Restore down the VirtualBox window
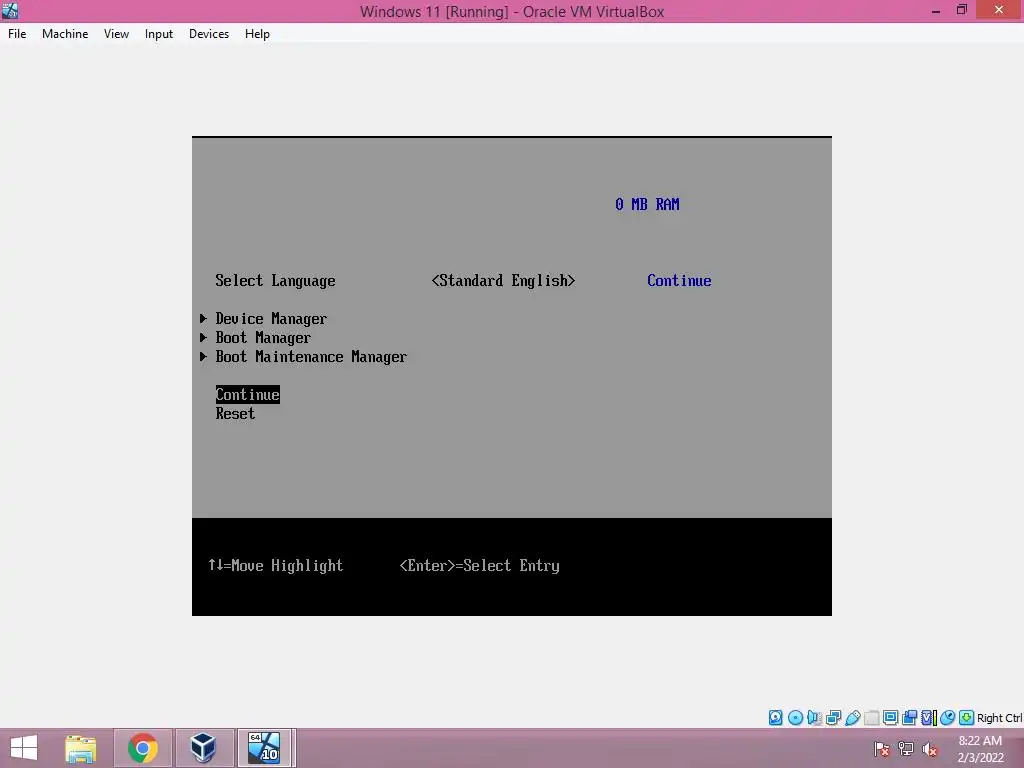 (x=961, y=10)
